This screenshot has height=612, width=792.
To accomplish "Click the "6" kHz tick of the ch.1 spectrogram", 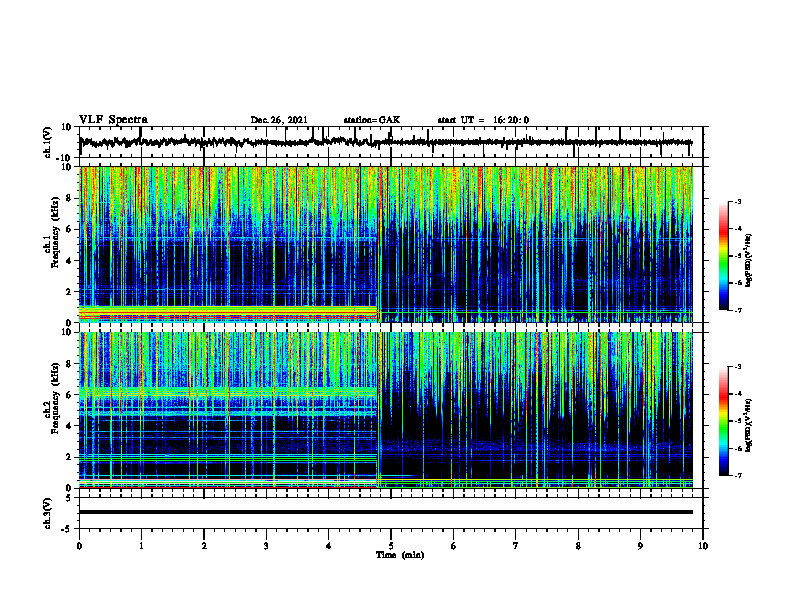I will (69, 229).
